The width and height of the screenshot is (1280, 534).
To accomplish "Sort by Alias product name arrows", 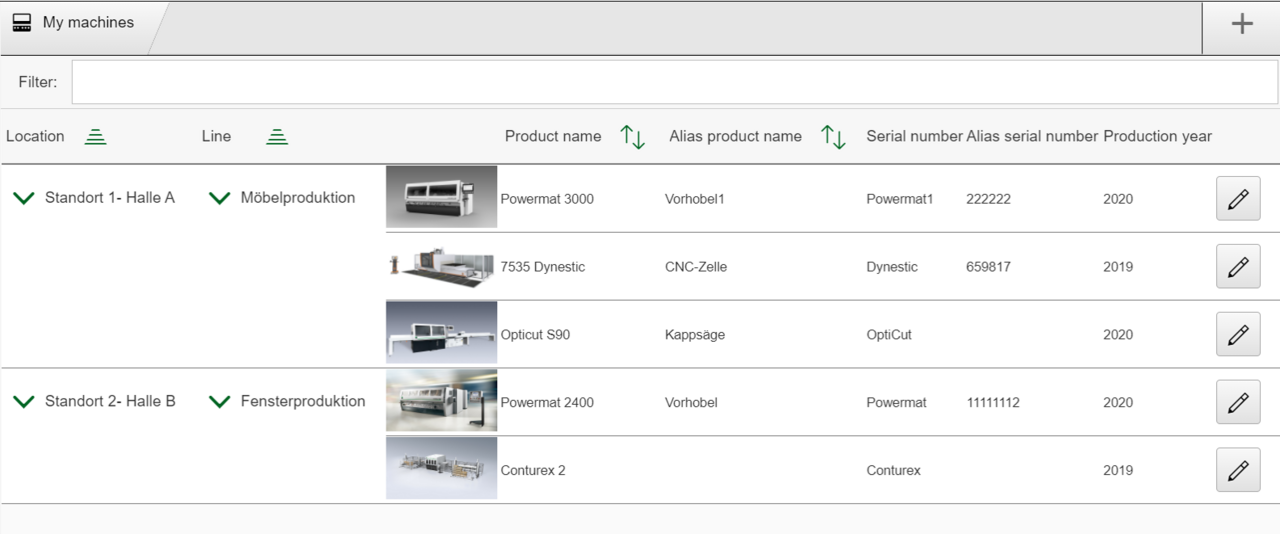I will (833, 137).
